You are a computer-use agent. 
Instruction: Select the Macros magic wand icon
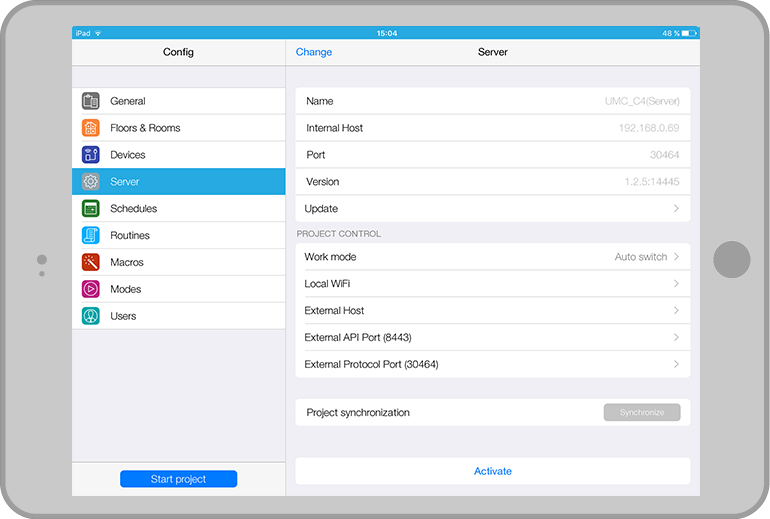pyautogui.click(x=91, y=262)
